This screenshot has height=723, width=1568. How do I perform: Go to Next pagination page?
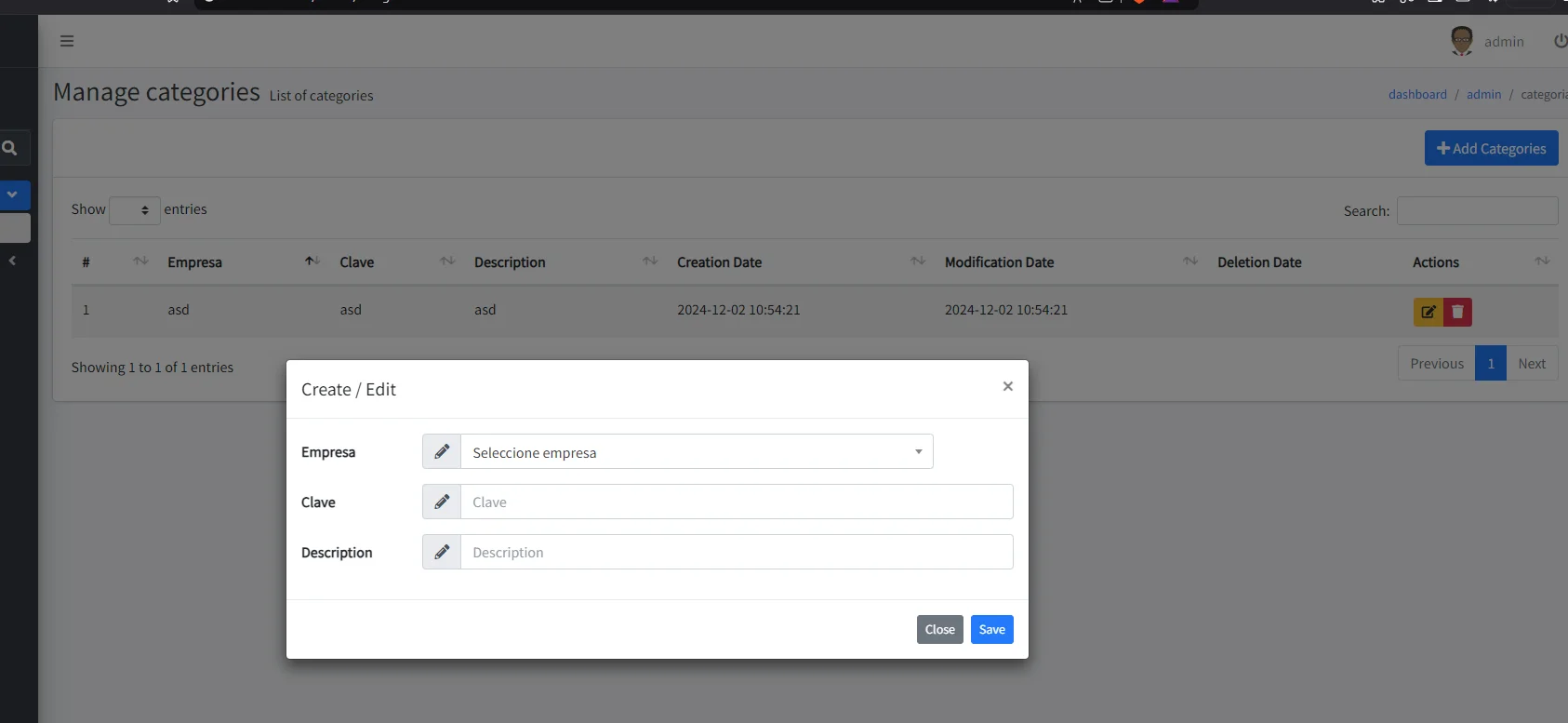coord(1531,364)
